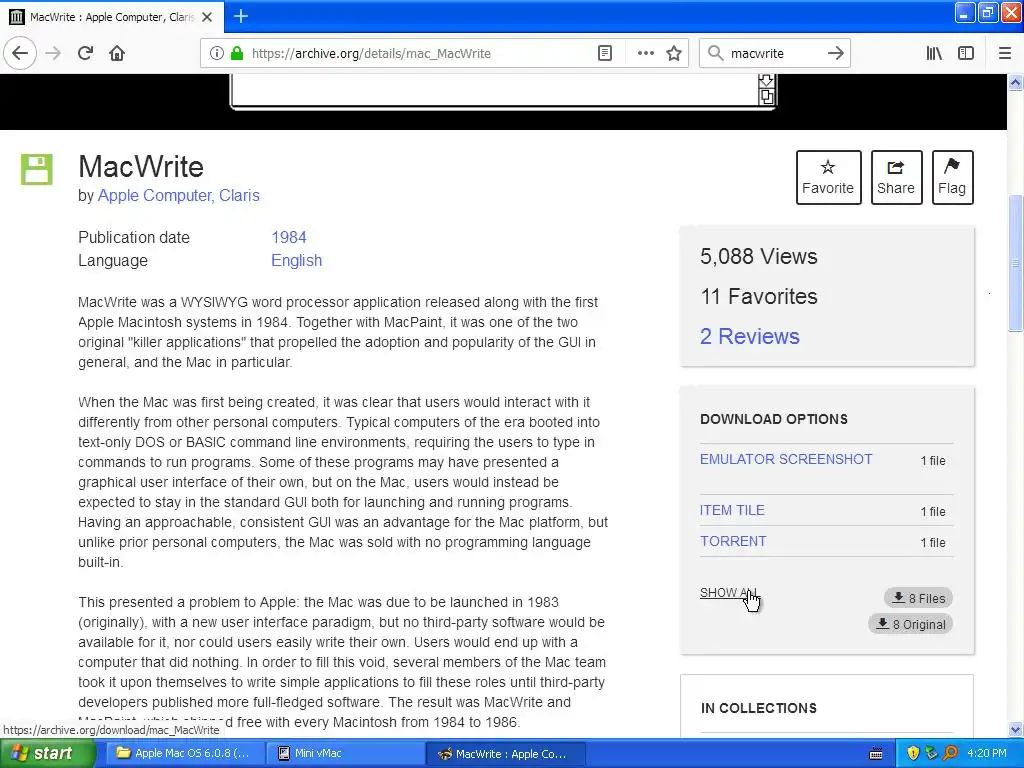Screen dimensions: 1024x768
Task: Open a new tab with plus button
Action: (x=241, y=16)
